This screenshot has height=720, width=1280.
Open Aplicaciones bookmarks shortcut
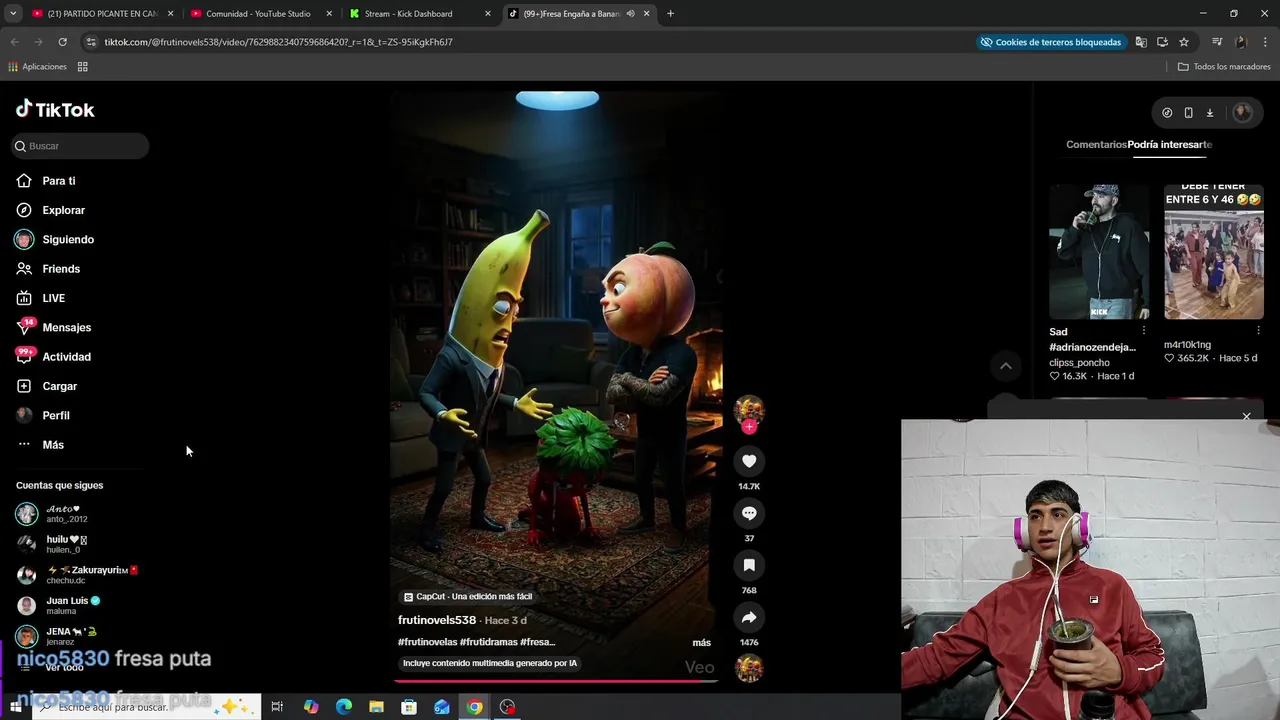(x=37, y=67)
